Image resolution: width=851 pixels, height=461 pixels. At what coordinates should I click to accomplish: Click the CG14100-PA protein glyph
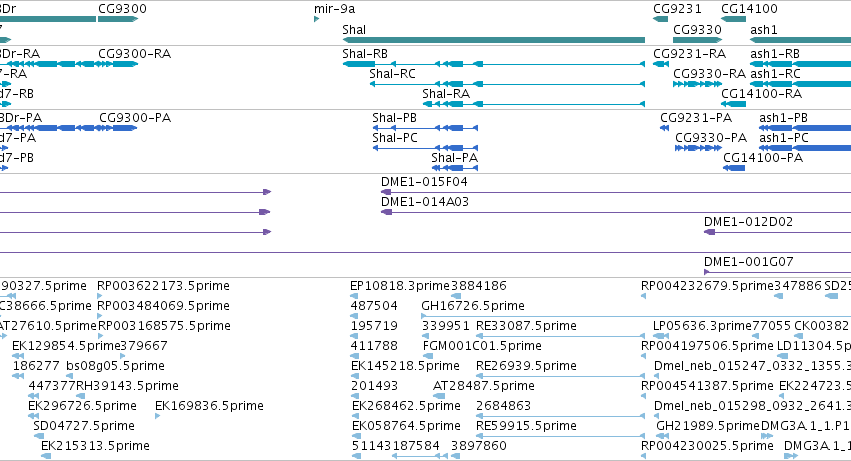pyautogui.click(x=734, y=168)
